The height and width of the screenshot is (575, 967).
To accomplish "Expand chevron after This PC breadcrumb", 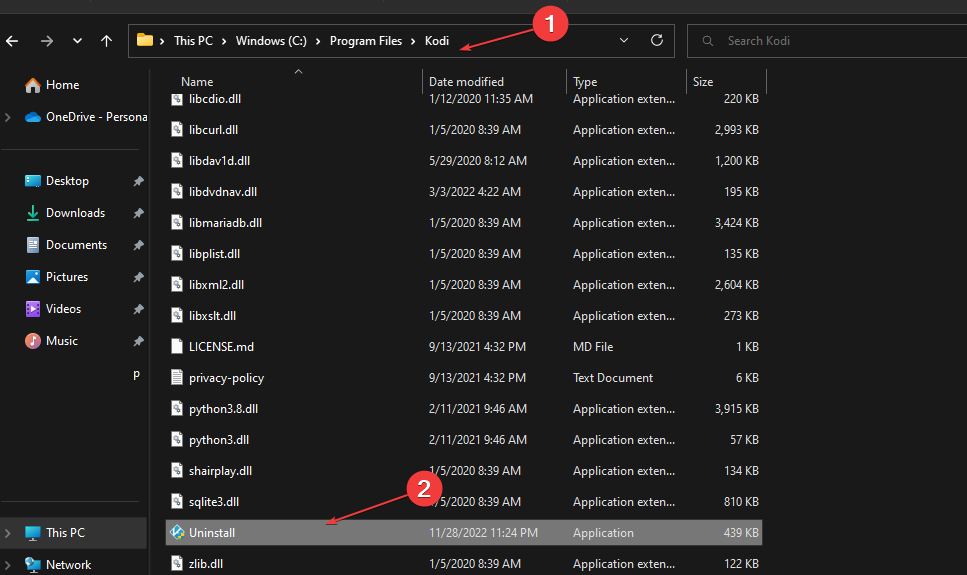I will (x=224, y=41).
